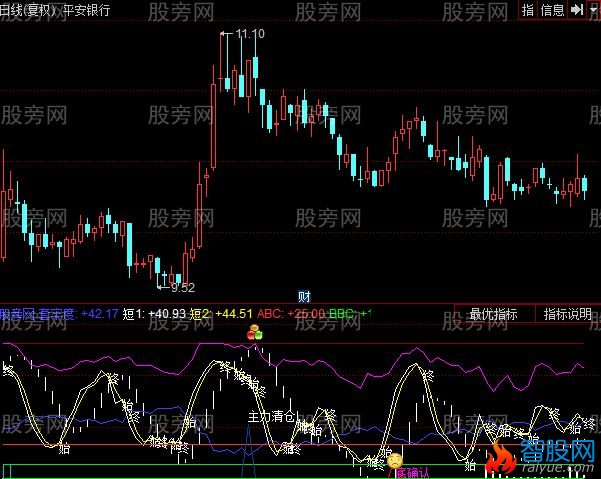Click the 平安银行 stock title
Viewport: 601px width, 479px height.
coord(87,10)
